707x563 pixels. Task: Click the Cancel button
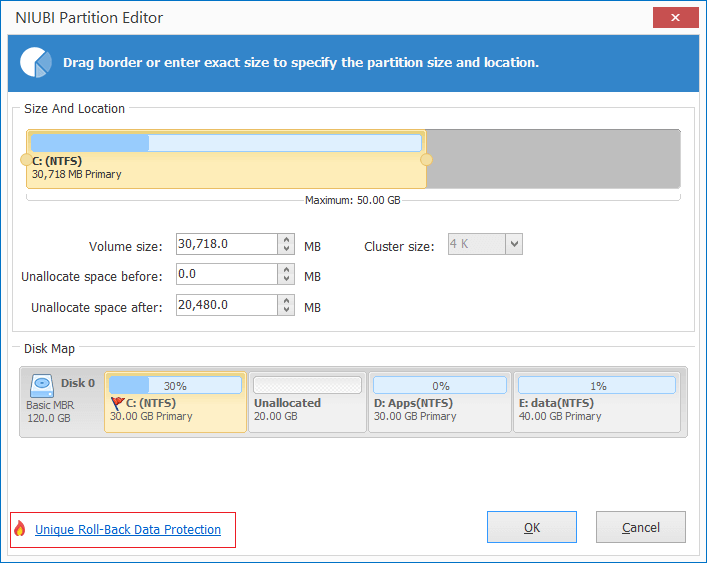(641, 527)
